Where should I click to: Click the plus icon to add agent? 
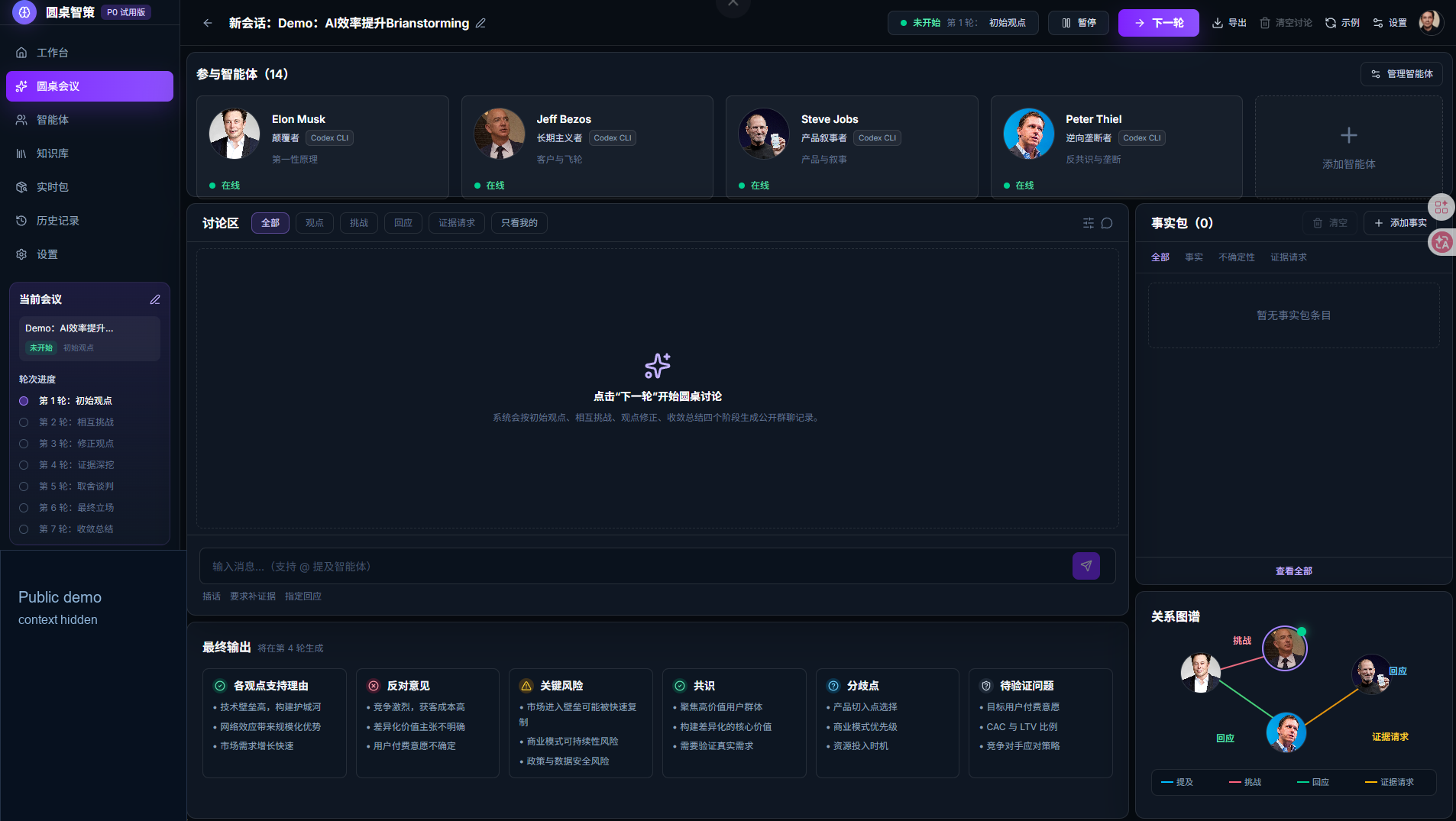coord(1349,135)
